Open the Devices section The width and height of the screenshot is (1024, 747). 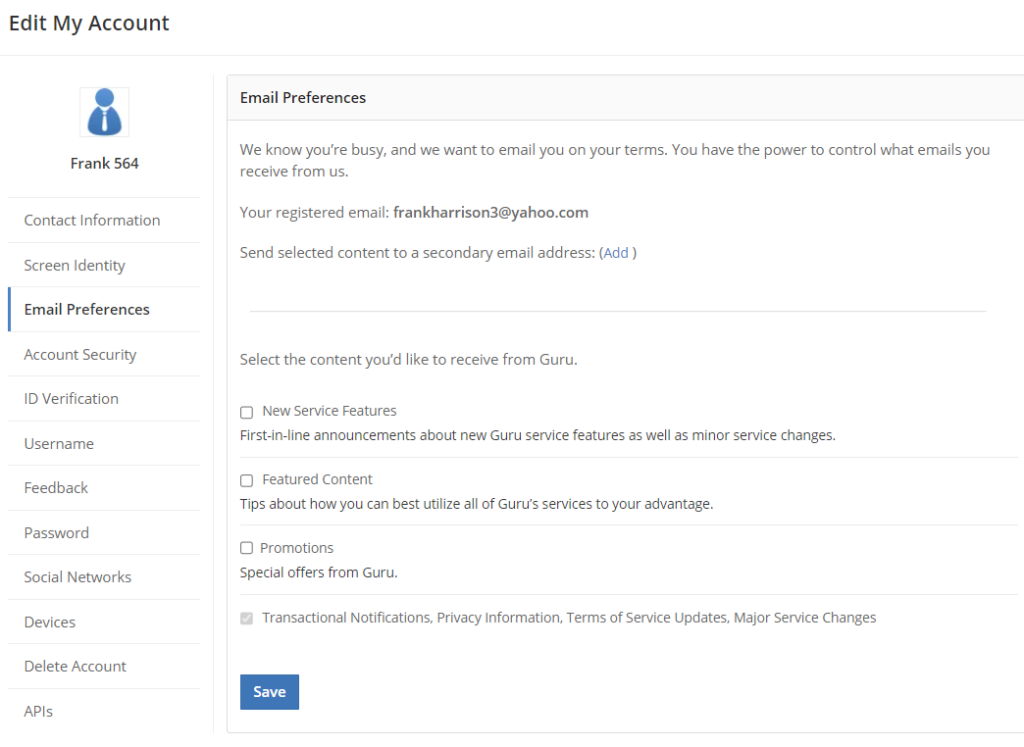tap(50, 622)
